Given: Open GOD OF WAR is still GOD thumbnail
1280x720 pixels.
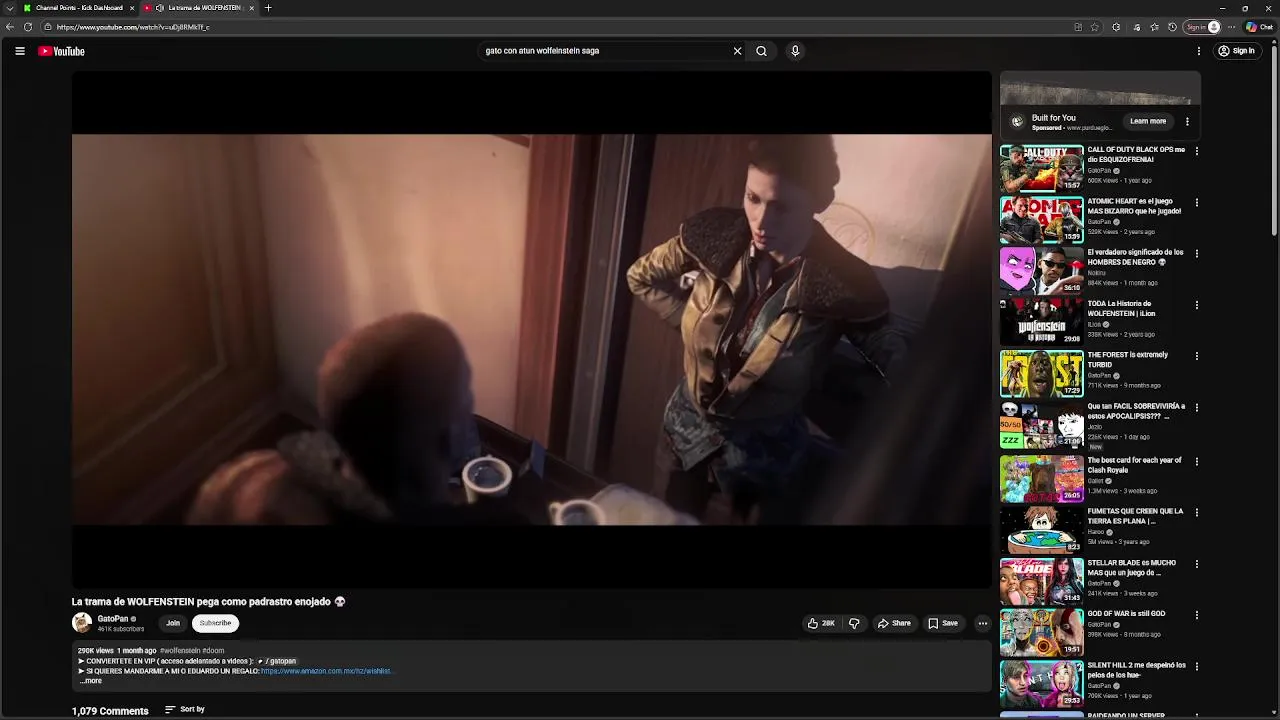Looking at the screenshot, I should pos(1042,632).
